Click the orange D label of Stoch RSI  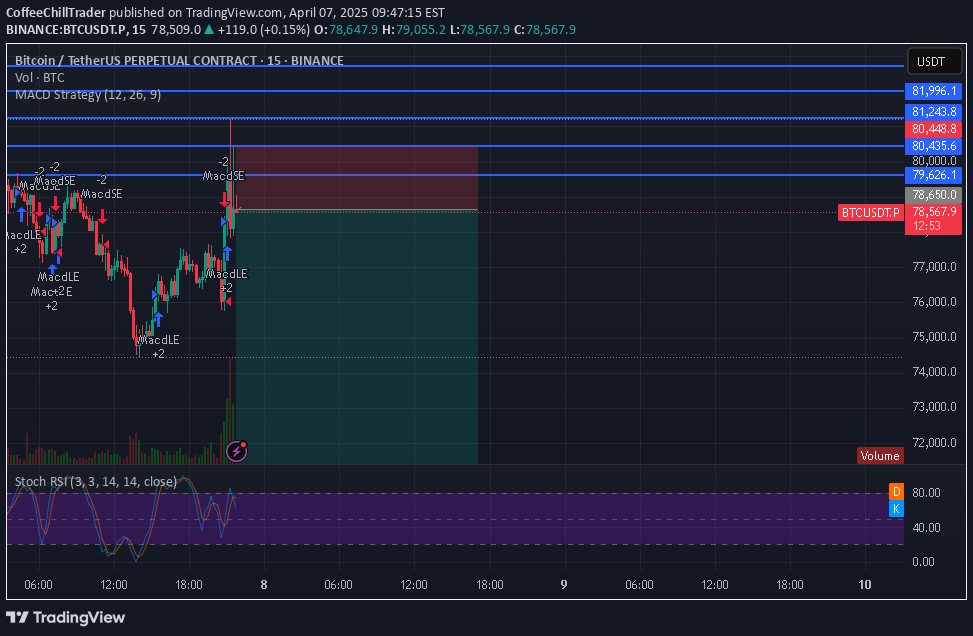[896, 492]
